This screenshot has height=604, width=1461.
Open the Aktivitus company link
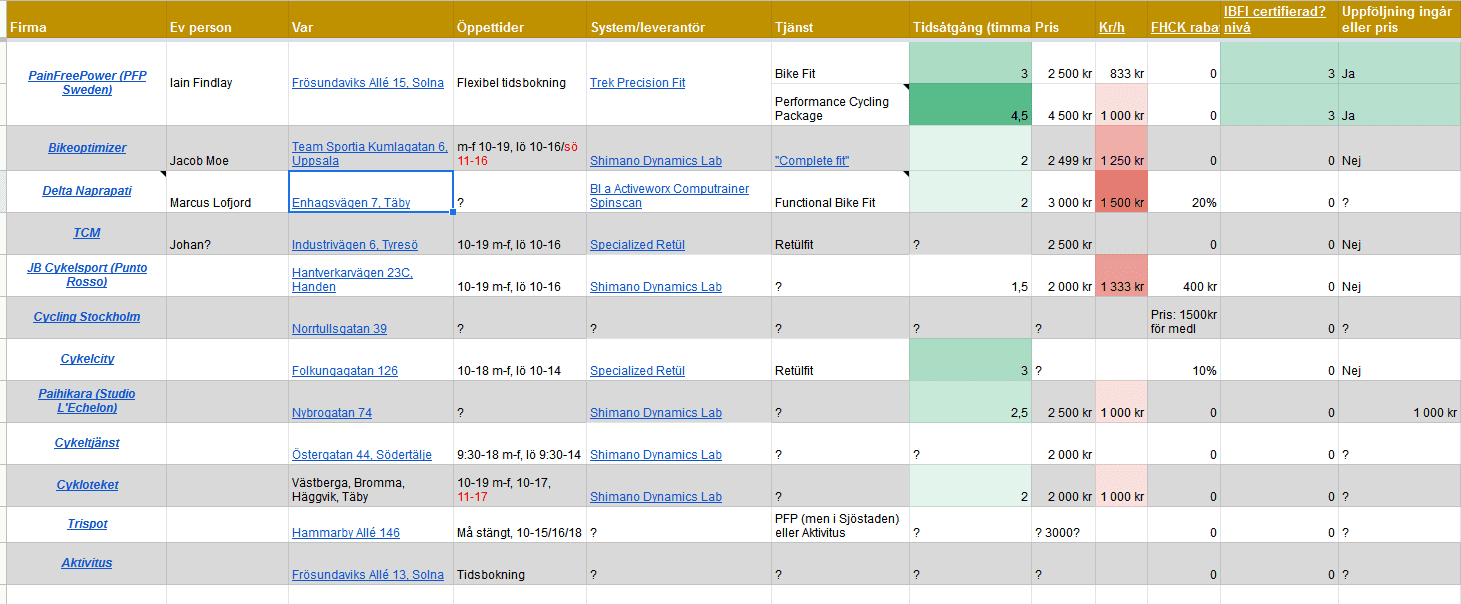(87, 563)
